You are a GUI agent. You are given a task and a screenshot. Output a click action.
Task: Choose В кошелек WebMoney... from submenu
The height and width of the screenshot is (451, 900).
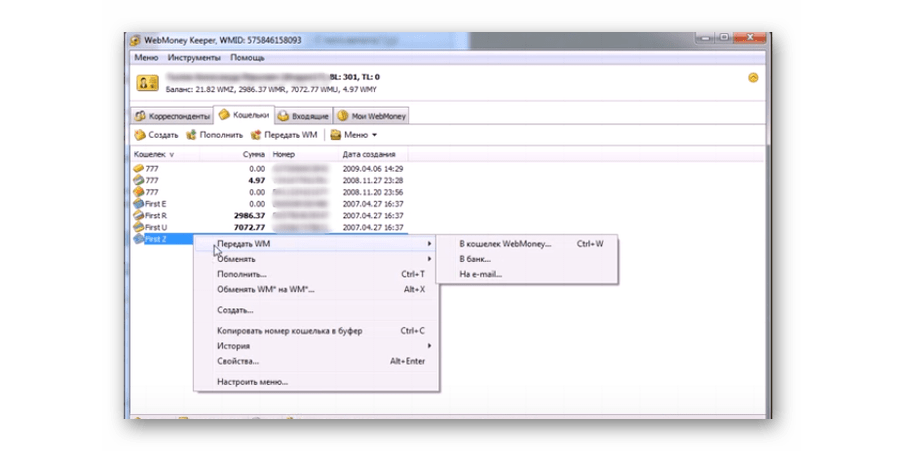(504, 244)
